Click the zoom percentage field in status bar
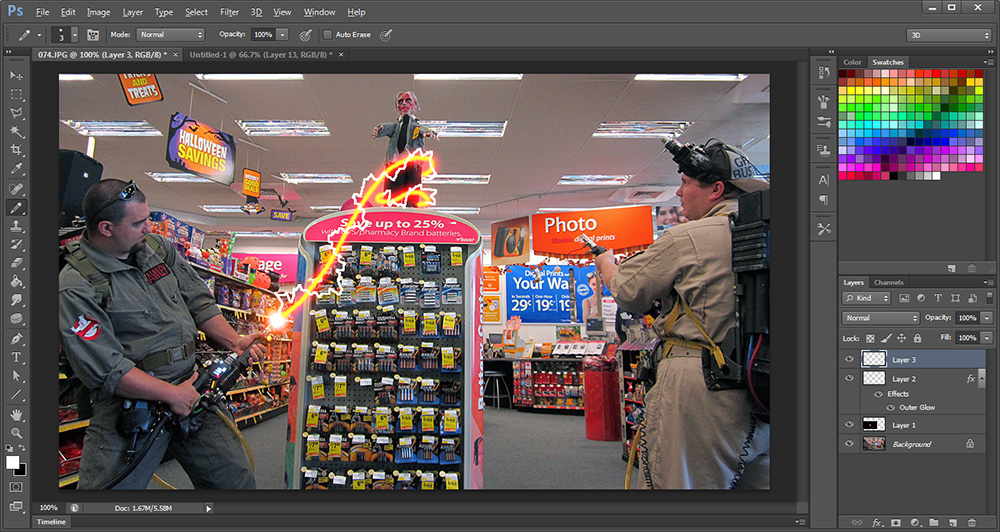 [49, 508]
